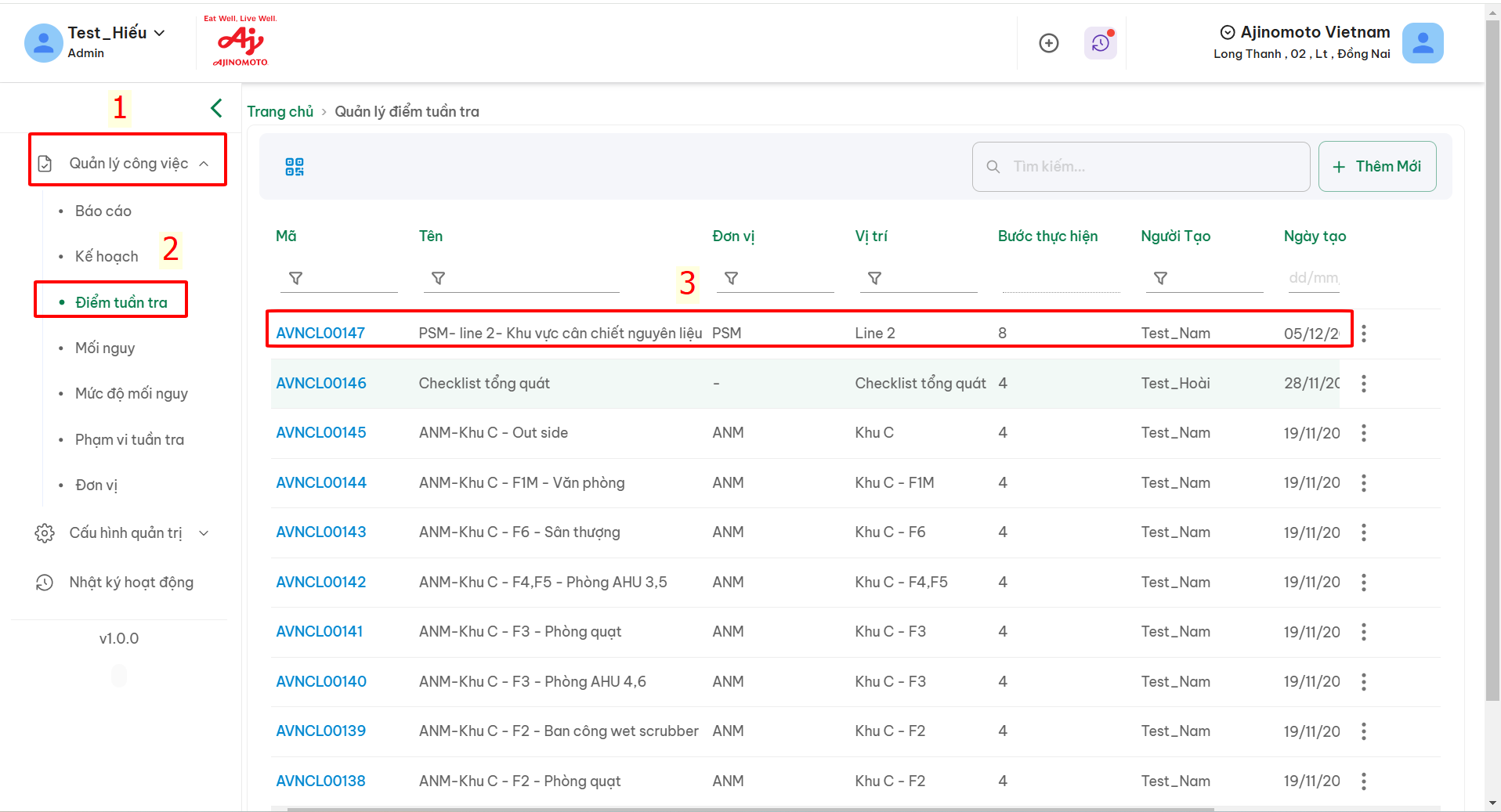Open row menu for AVNCL00144

1364,483
